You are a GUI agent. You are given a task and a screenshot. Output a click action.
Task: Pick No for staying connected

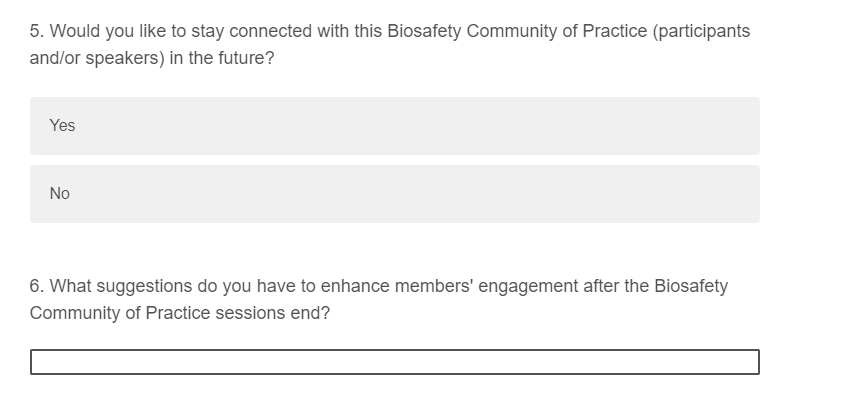coord(394,194)
